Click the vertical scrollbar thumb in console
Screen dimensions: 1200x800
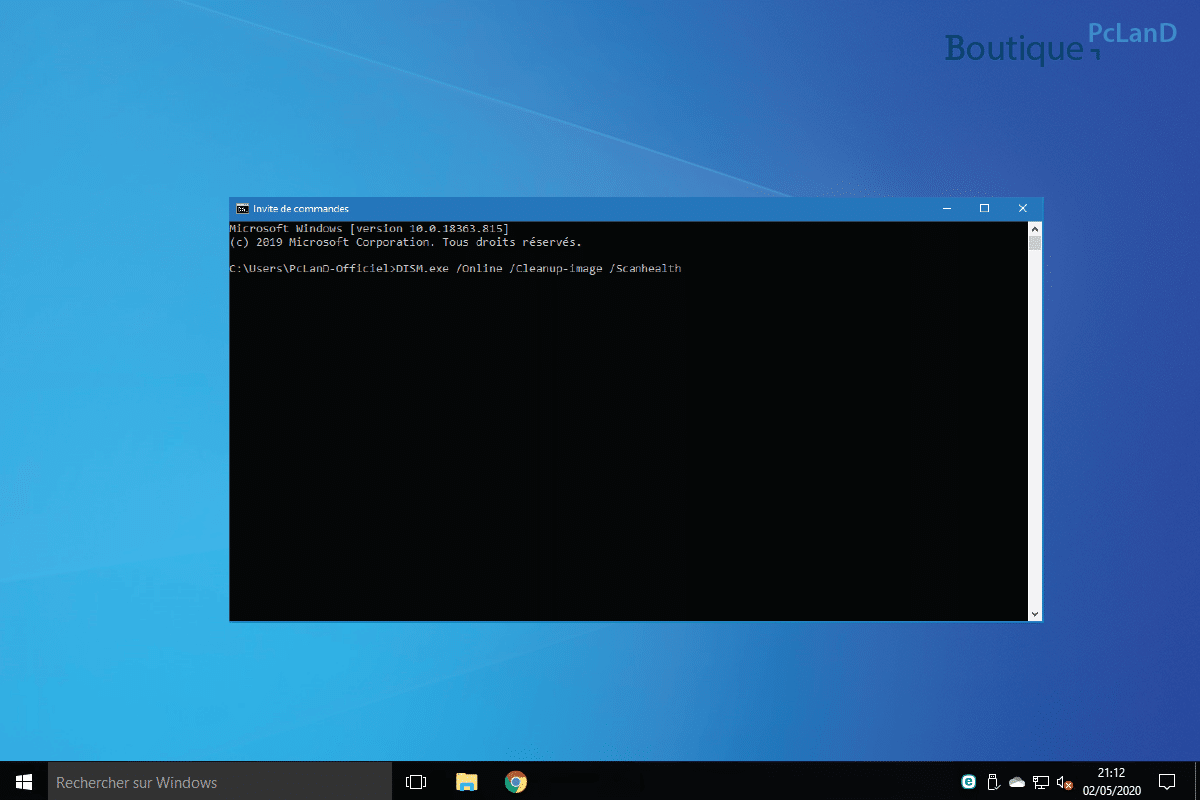[x=1035, y=243]
